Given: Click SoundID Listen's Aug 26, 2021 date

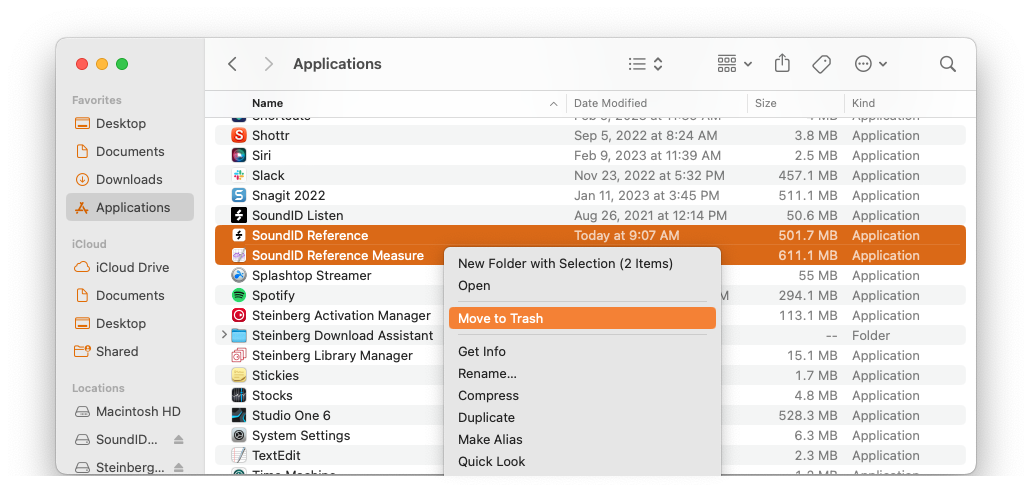Looking at the screenshot, I should pos(650,215).
